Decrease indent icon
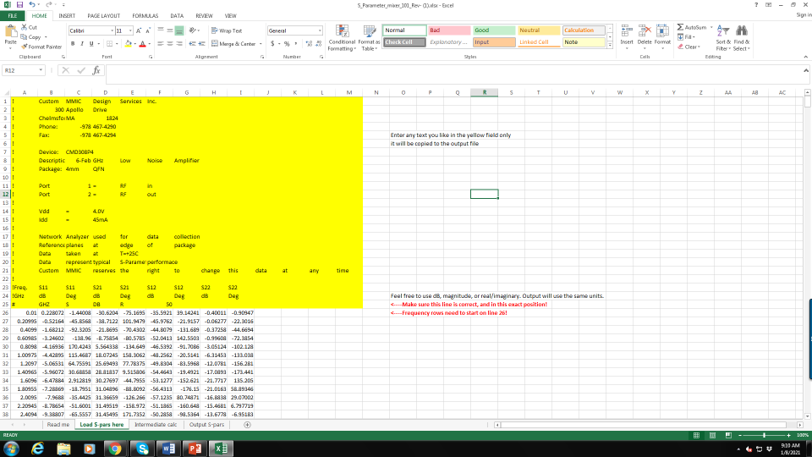Screen dimensions: 812x457 coord(192,44)
